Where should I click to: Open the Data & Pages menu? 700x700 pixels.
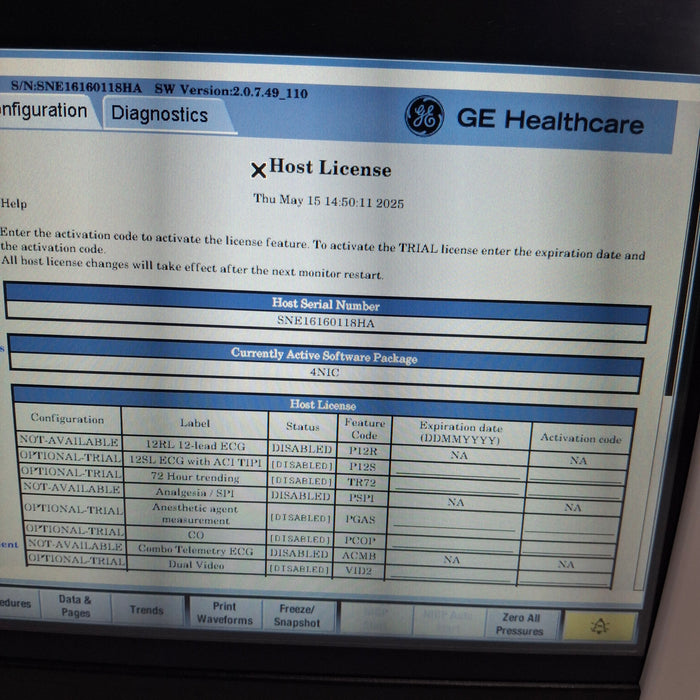tap(75, 605)
